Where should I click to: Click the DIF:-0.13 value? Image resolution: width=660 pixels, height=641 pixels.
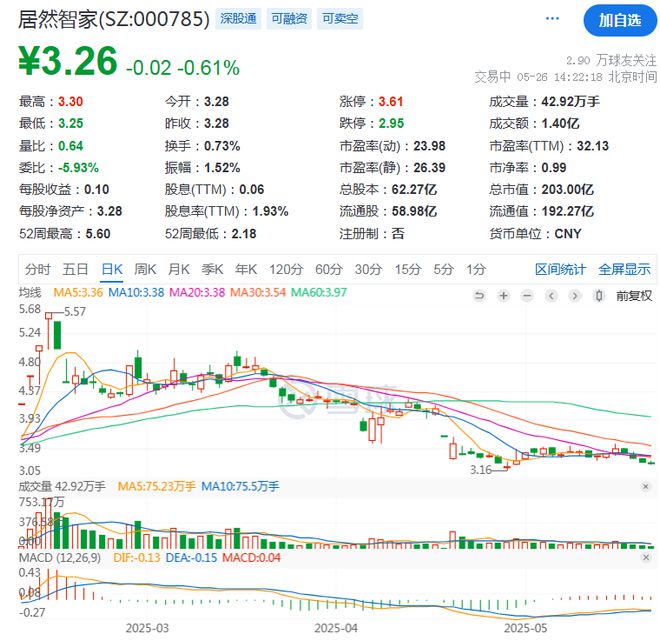click(x=137, y=558)
